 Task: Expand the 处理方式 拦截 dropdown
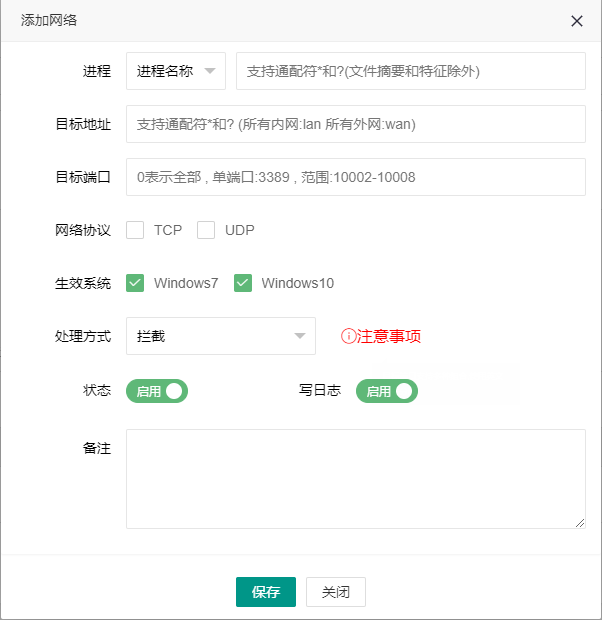click(221, 336)
